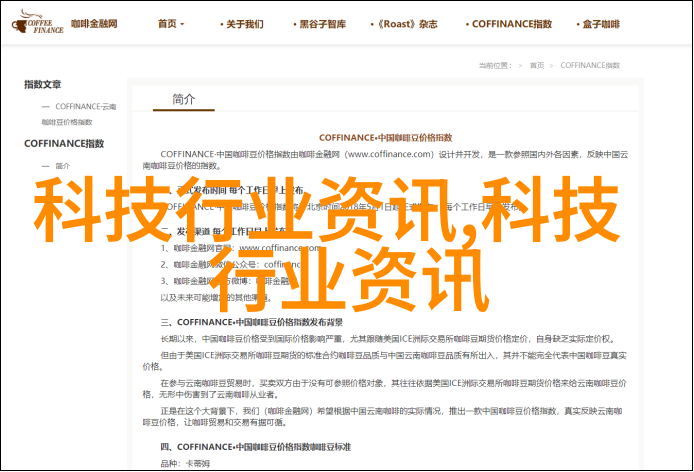
Task: Switch to the 简介 tab
Action: (x=184, y=99)
